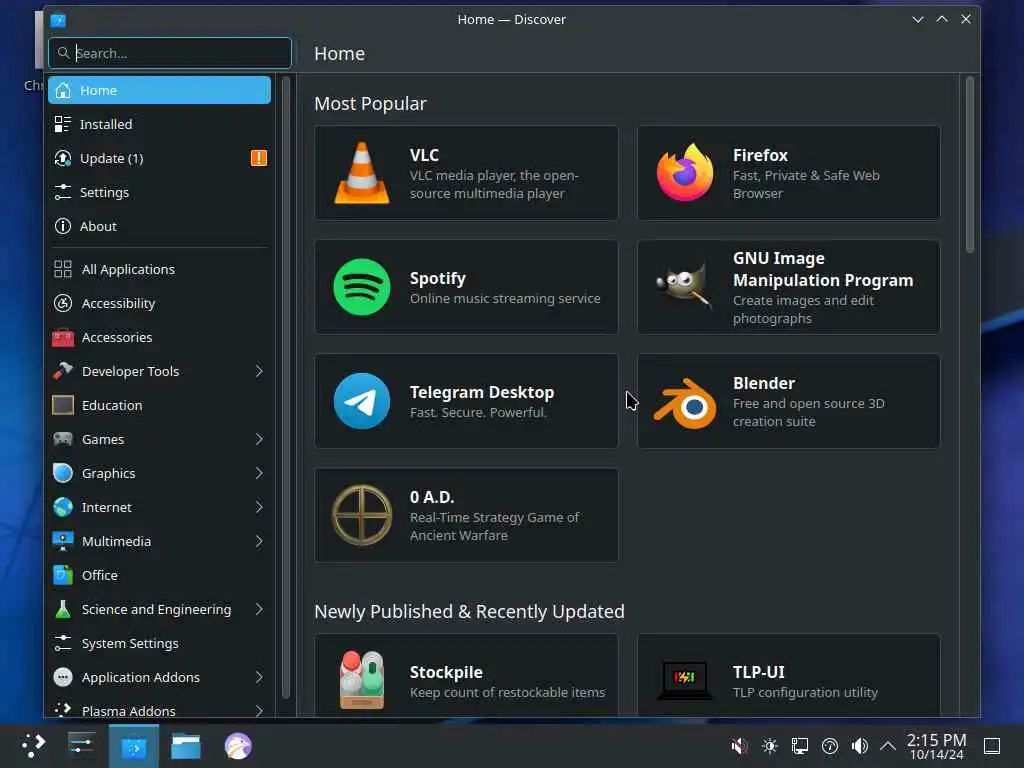This screenshot has height=768, width=1024.
Task: Expand the Multimedia category arrow
Action: tap(259, 541)
